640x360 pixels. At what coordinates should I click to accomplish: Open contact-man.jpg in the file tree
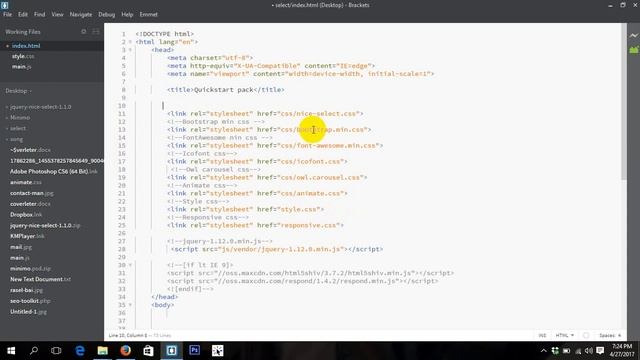32,193
